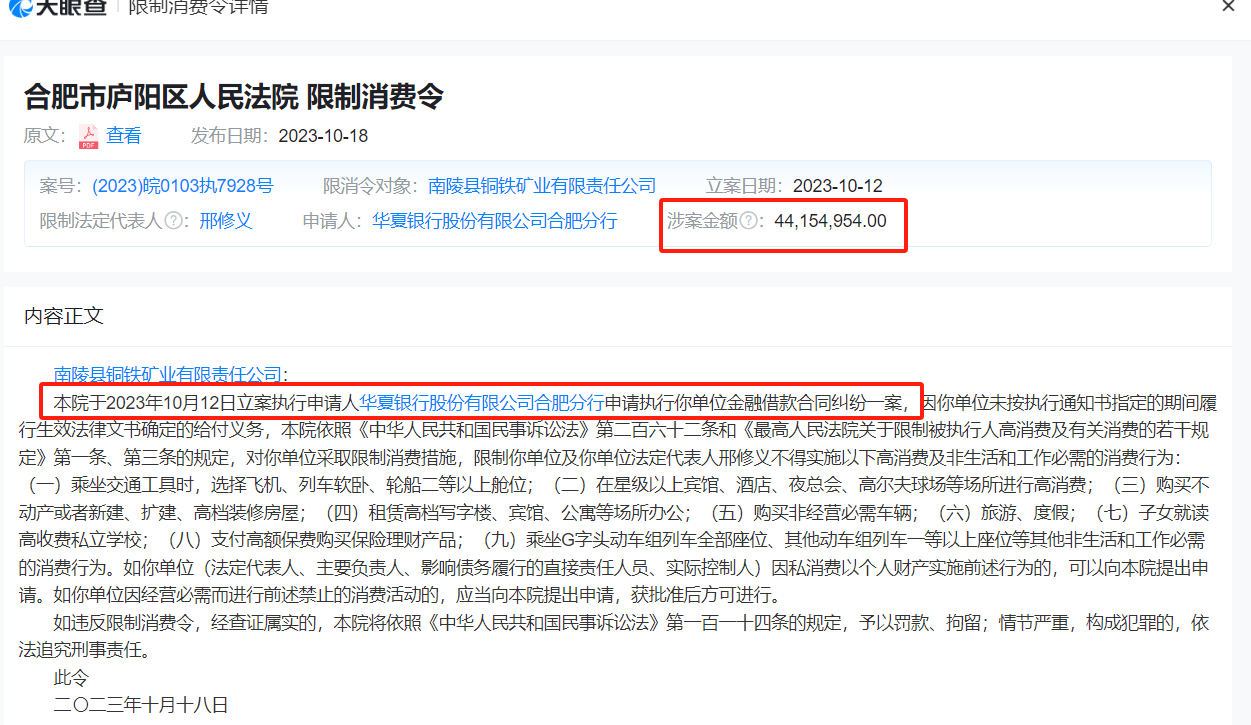Open the PDF icon next to 原文

pos(88,136)
